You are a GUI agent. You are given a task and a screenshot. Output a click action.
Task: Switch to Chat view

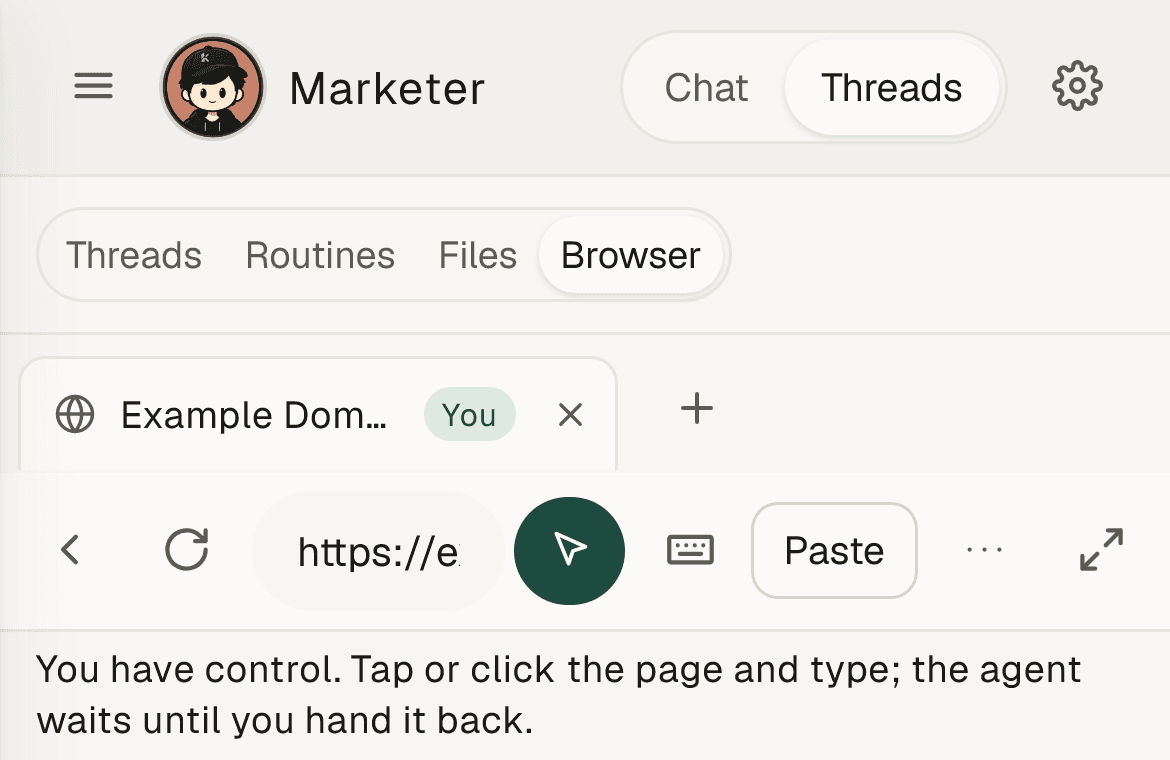(706, 87)
